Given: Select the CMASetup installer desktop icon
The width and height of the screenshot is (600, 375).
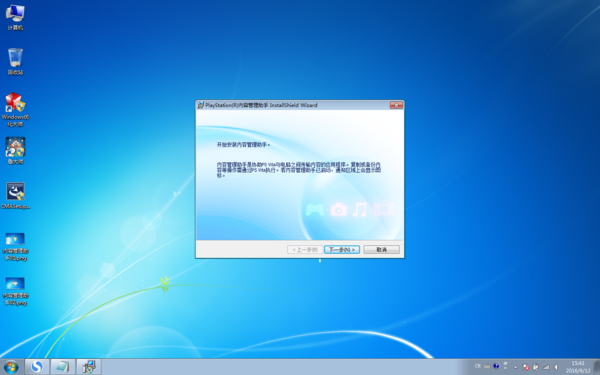Looking at the screenshot, I should tap(15, 196).
